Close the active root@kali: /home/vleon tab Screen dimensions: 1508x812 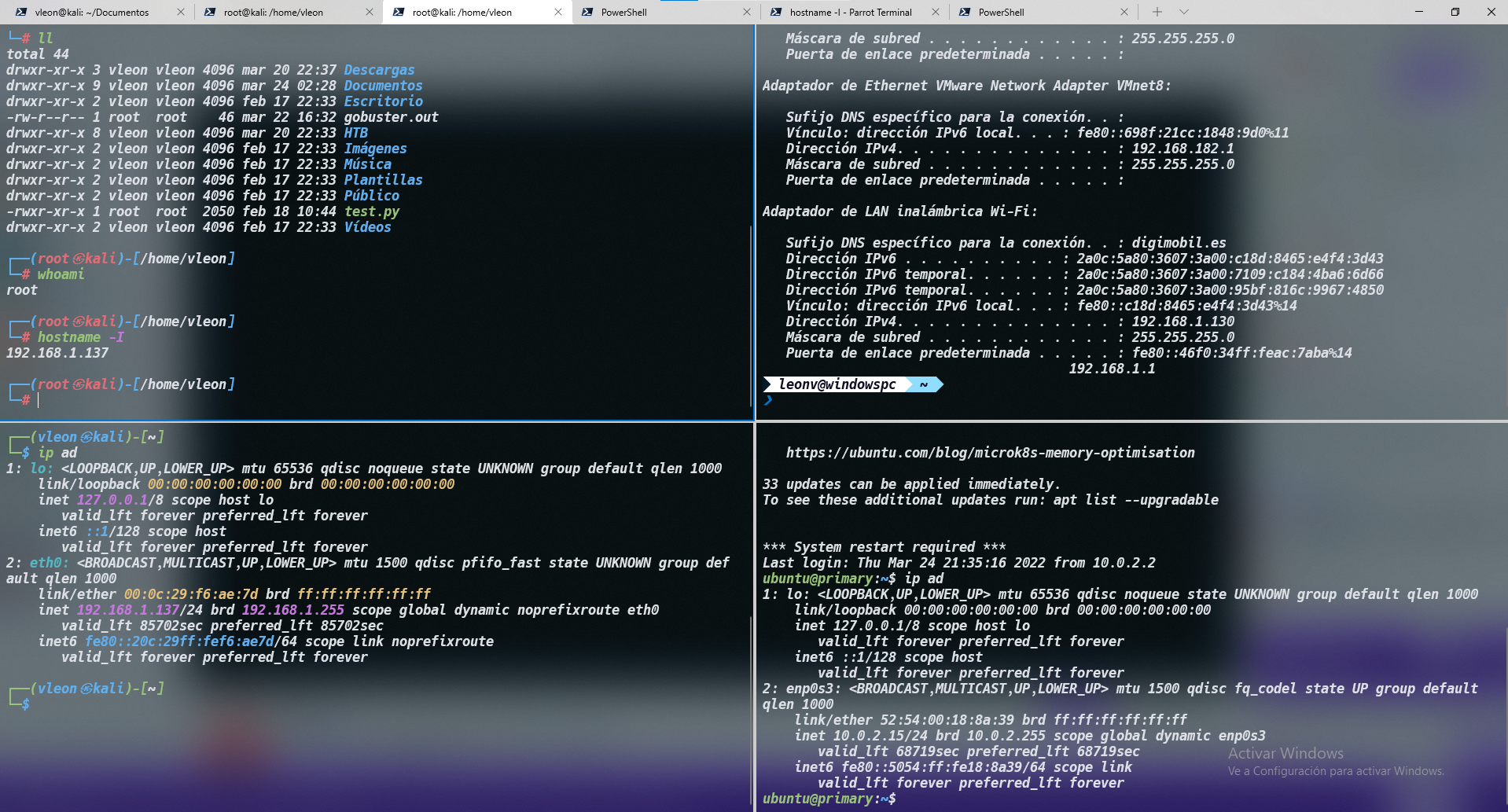click(558, 13)
